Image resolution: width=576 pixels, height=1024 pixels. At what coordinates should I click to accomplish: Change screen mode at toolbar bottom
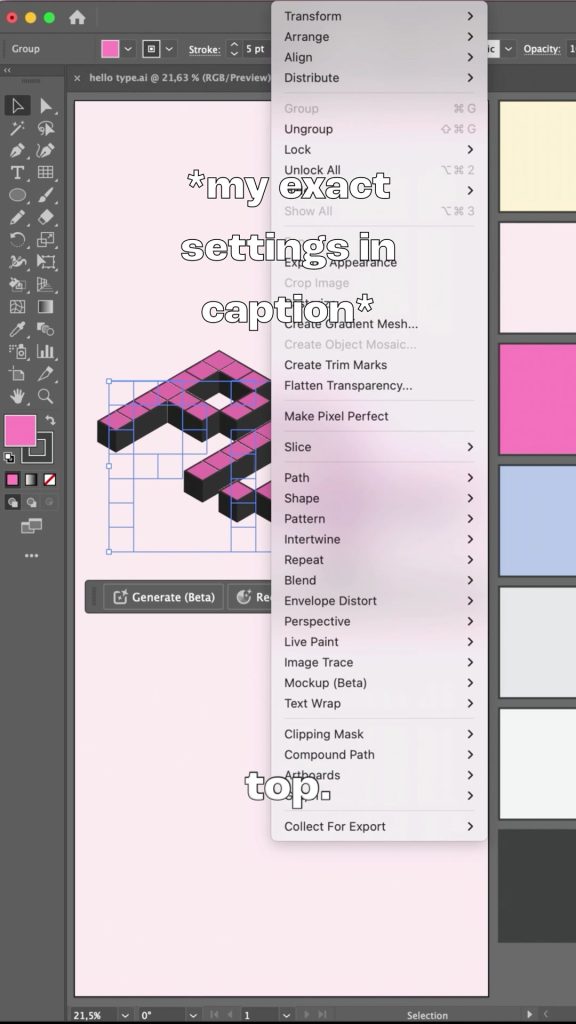pos(31,526)
